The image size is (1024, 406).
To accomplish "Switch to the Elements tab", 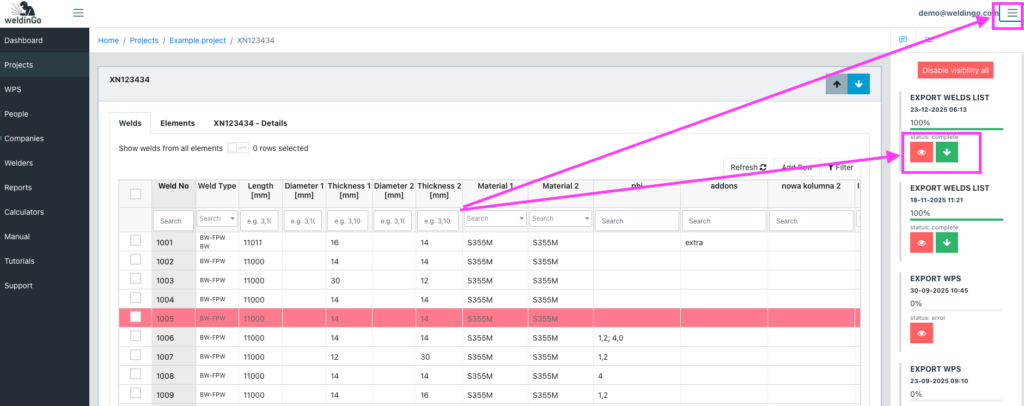I will (177, 123).
